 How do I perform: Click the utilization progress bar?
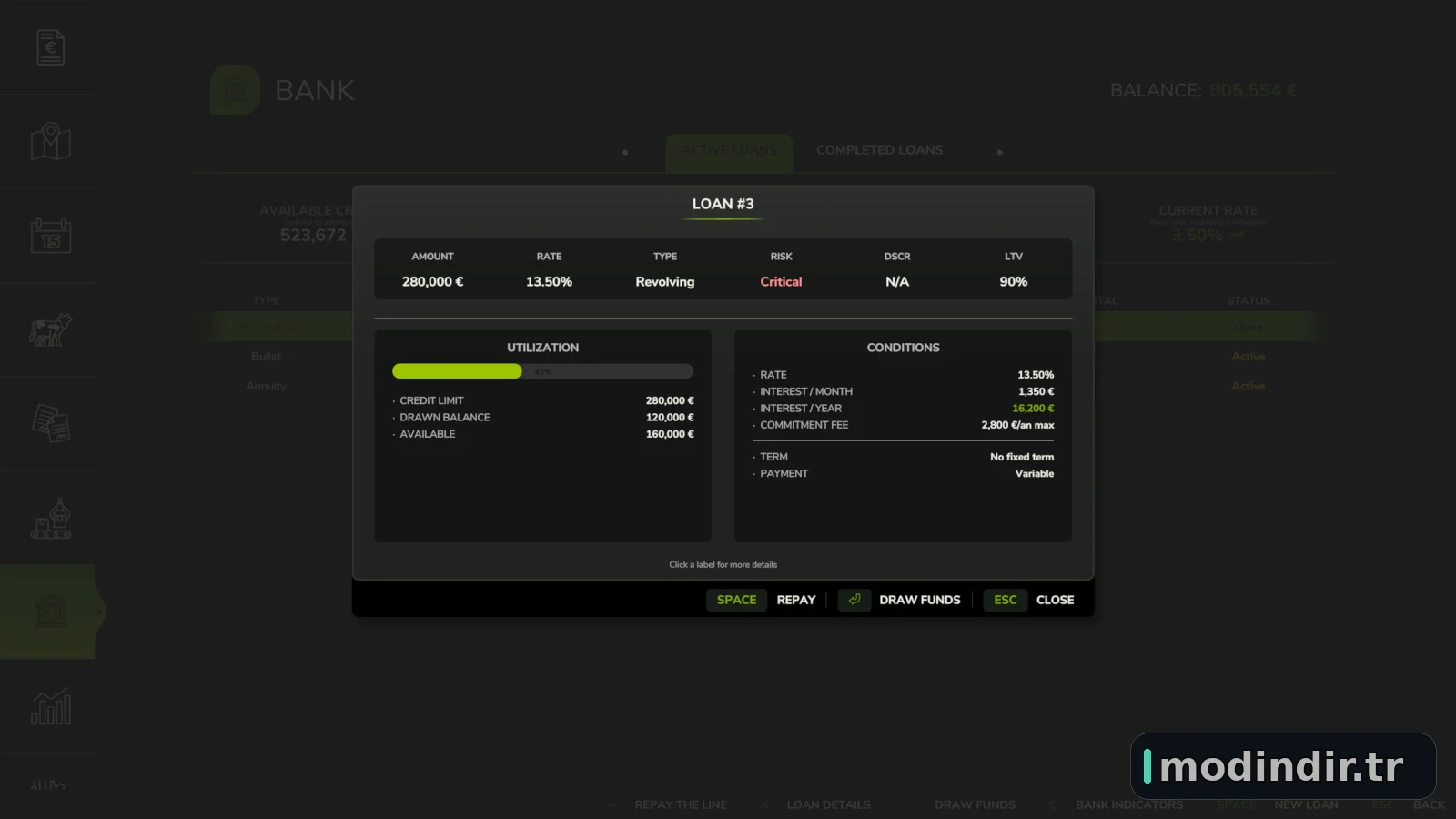542,371
